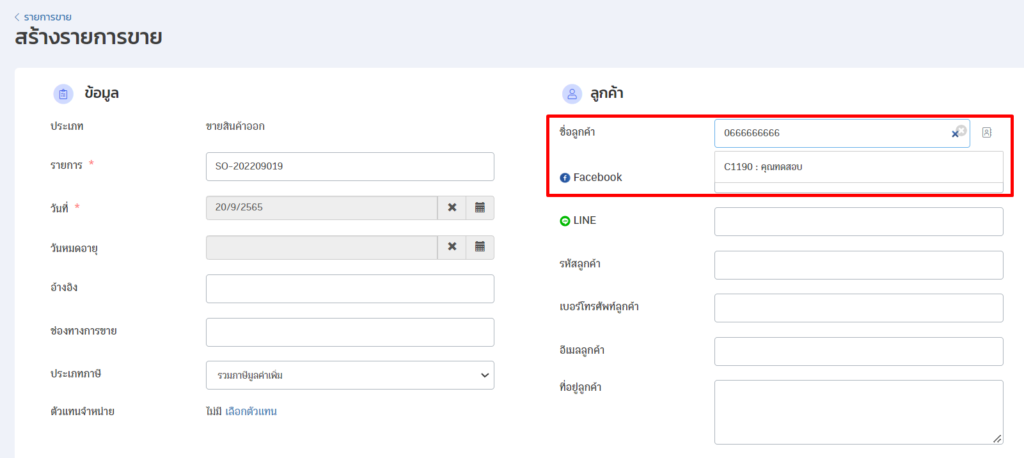Click the ข้อมูล clipboard section icon
This screenshot has height=458, width=1024.
(63, 94)
